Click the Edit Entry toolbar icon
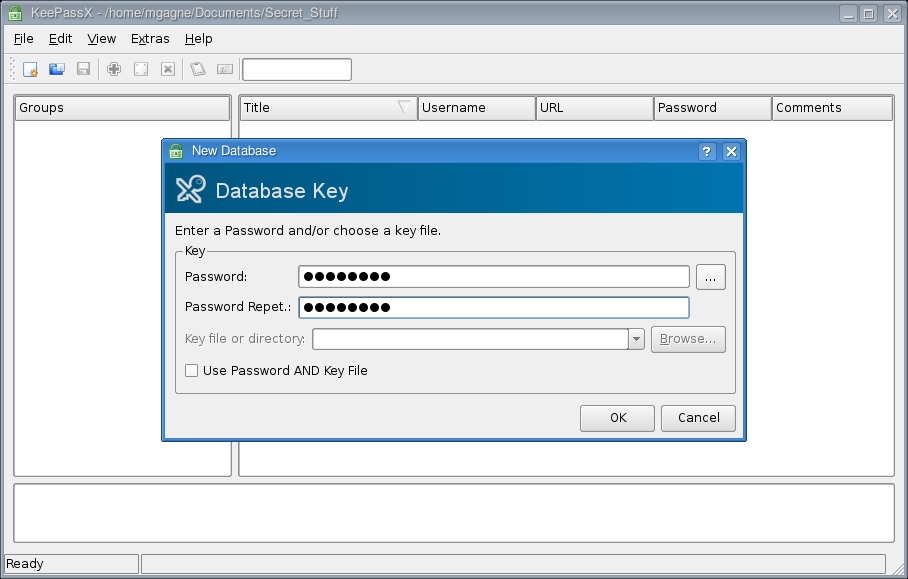Viewport: 908px width, 579px height. pos(141,69)
